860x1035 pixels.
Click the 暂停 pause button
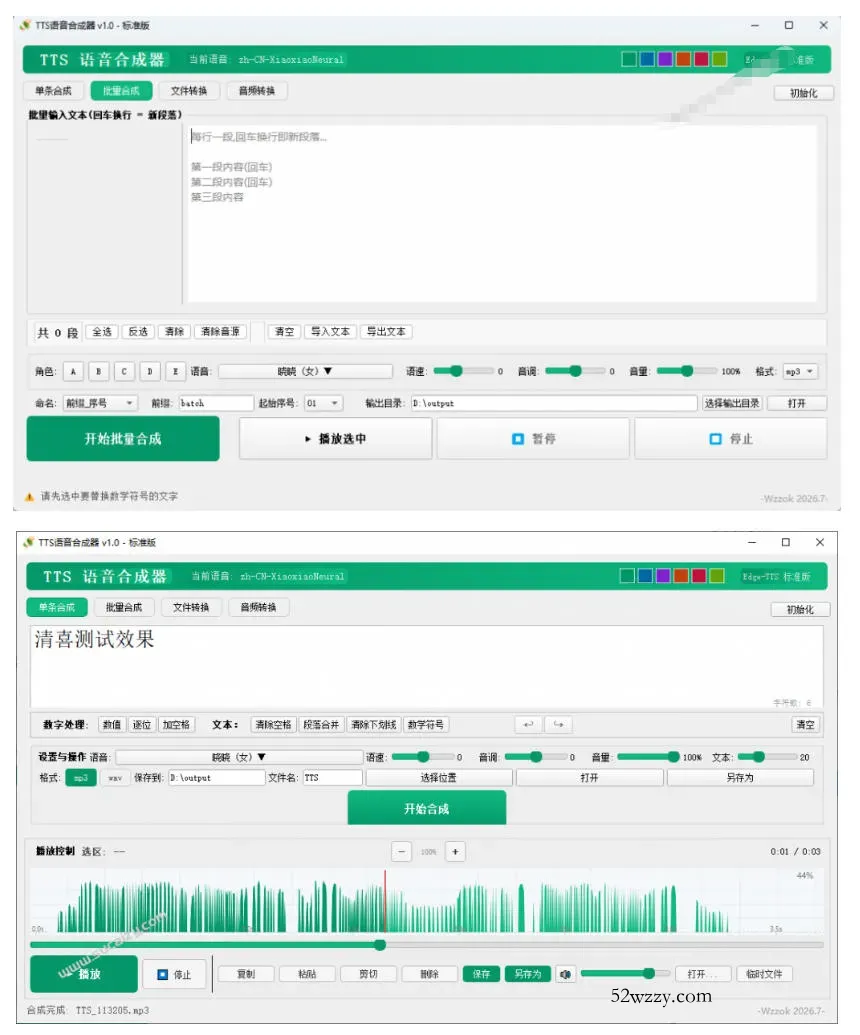click(533, 439)
